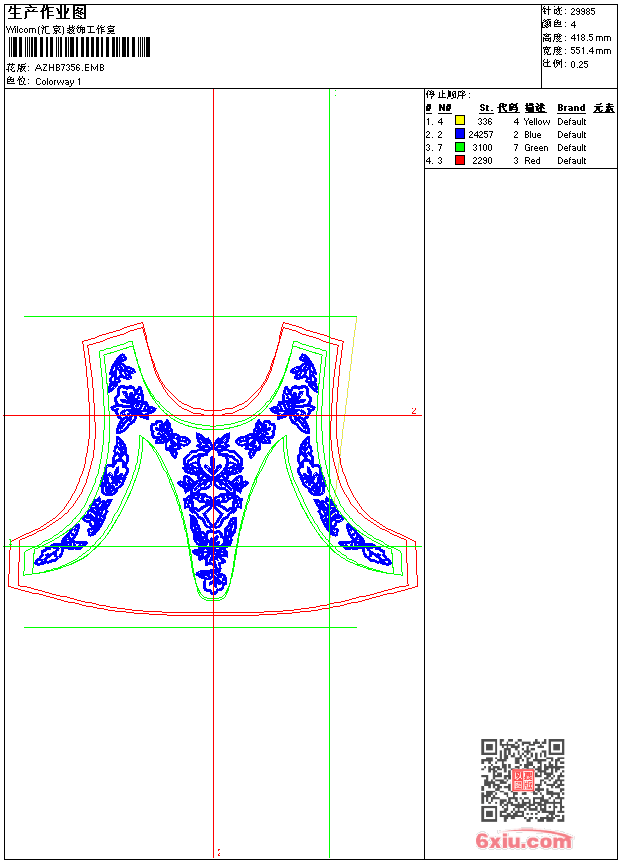
Task: Click the Blue description text
Action: click(x=533, y=135)
